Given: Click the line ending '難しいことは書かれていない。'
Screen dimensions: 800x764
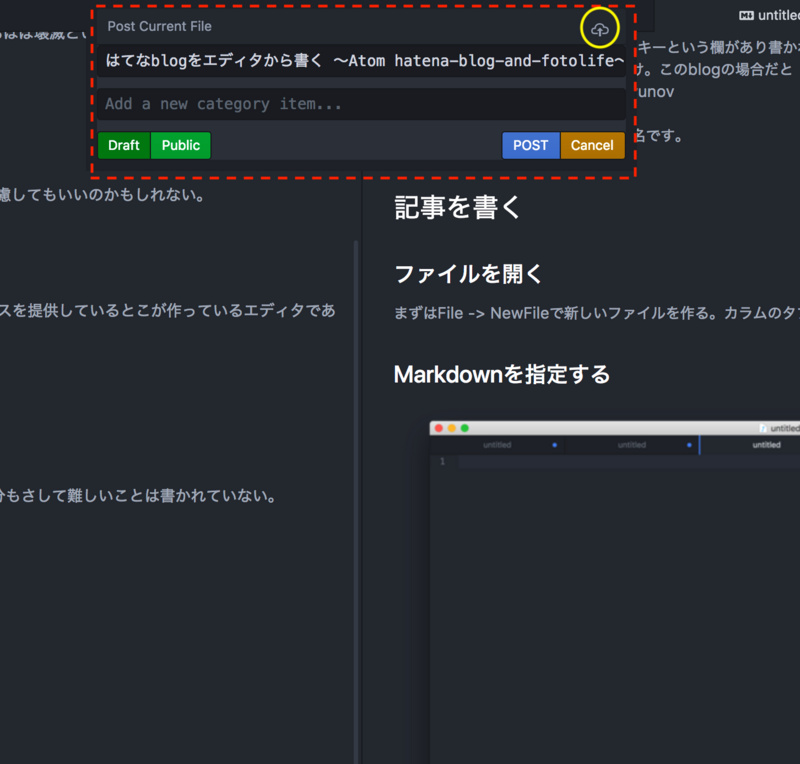Looking at the screenshot, I should (138, 496).
